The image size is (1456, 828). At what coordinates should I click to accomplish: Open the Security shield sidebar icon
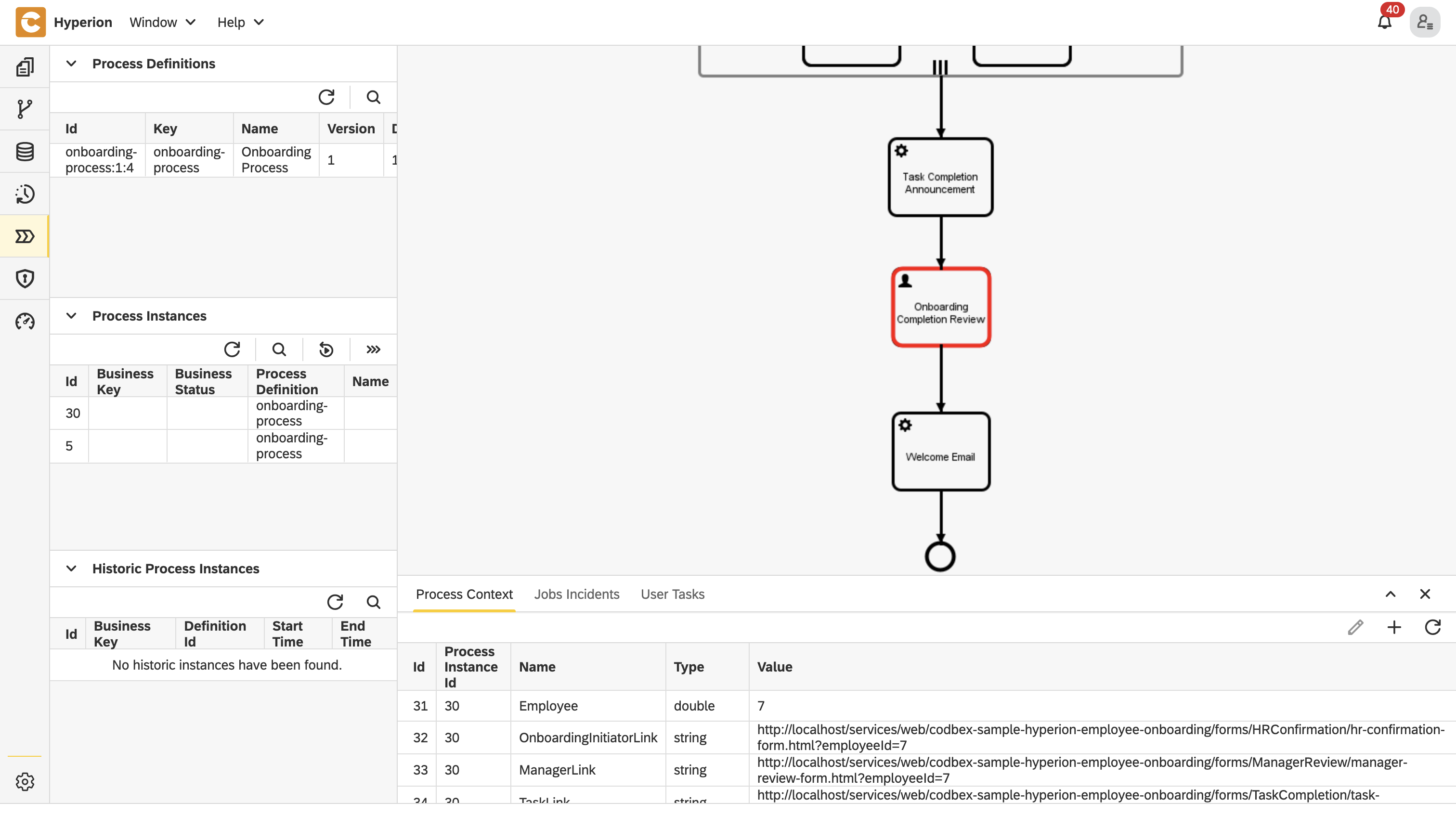[x=25, y=279]
